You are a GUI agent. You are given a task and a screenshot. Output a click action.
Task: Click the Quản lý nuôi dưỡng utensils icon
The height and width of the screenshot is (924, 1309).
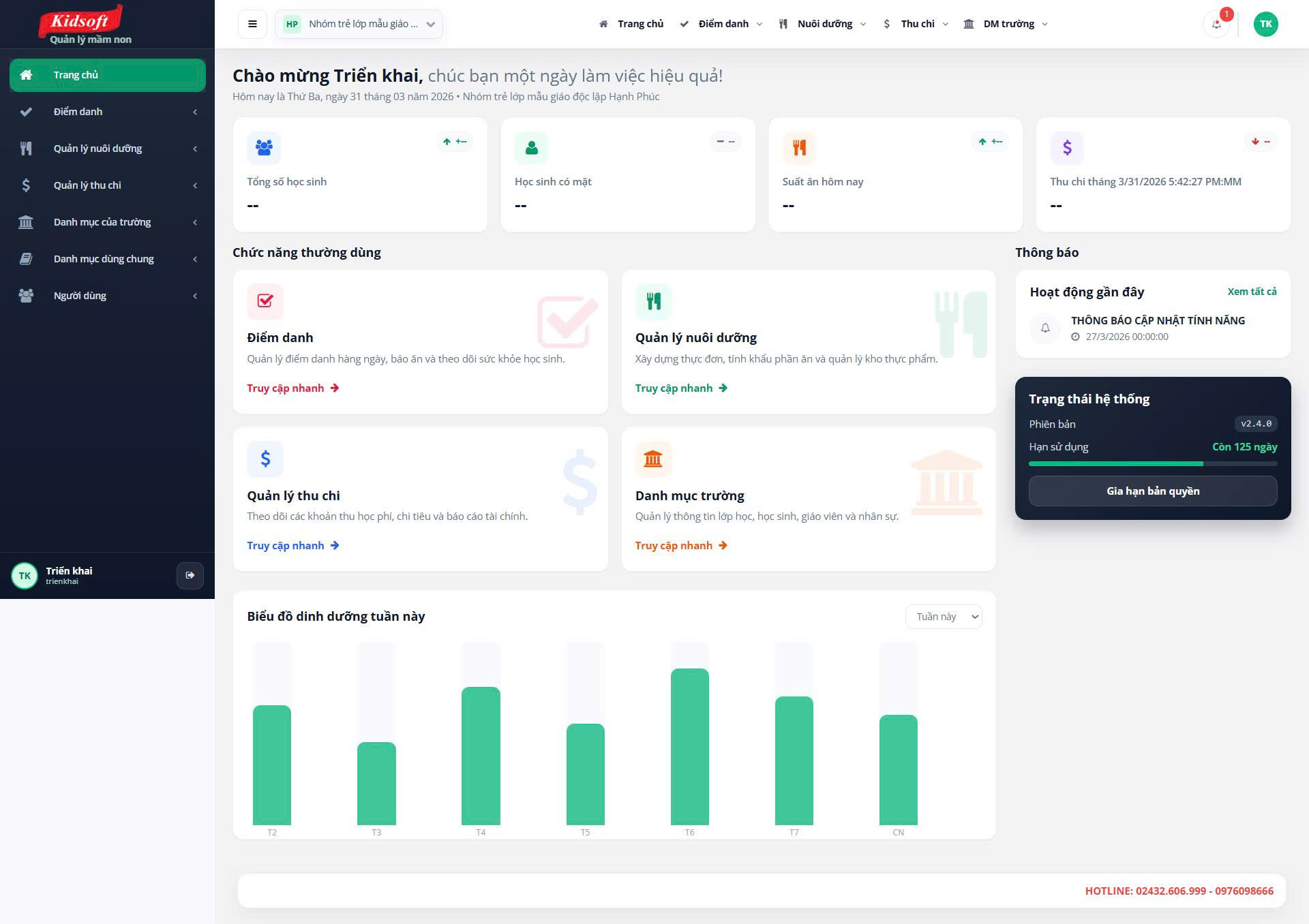pos(653,301)
